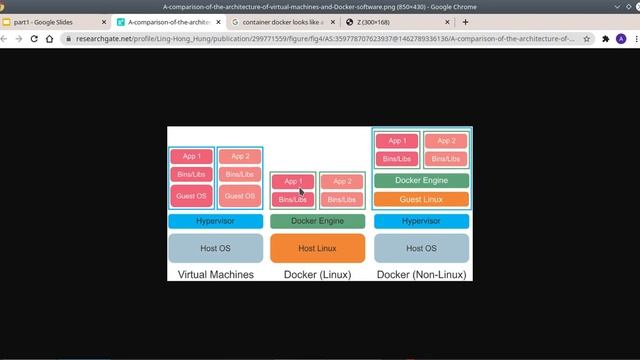Switch to container docker looks like tab
The width and height of the screenshot is (640, 360).
pos(283,22)
